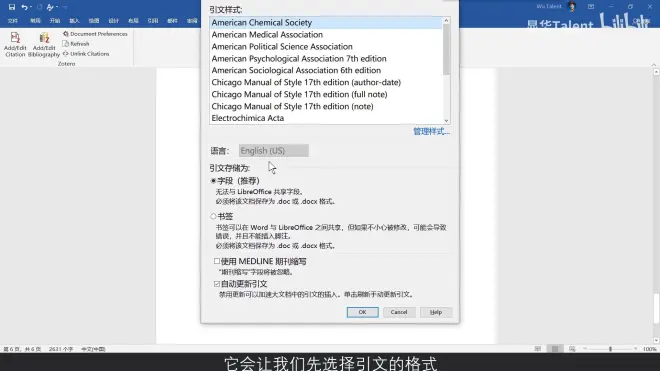Select American Chemical Society citation style

pyautogui.click(x=326, y=23)
